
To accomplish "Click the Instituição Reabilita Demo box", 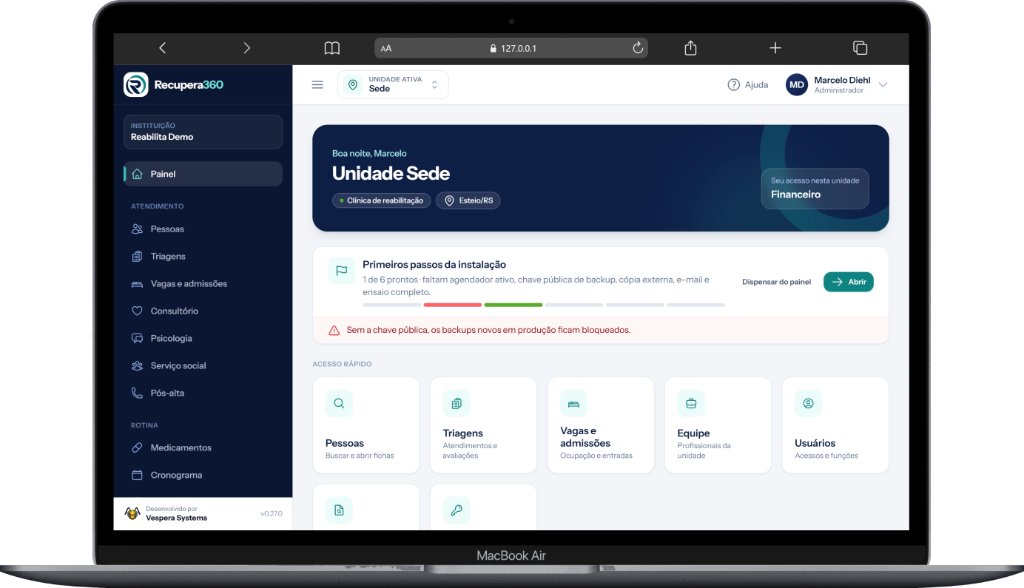I will pos(203,132).
